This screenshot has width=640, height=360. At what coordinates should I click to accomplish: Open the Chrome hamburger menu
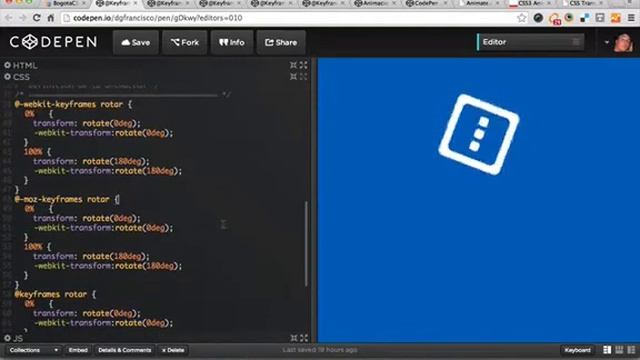click(x=631, y=18)
